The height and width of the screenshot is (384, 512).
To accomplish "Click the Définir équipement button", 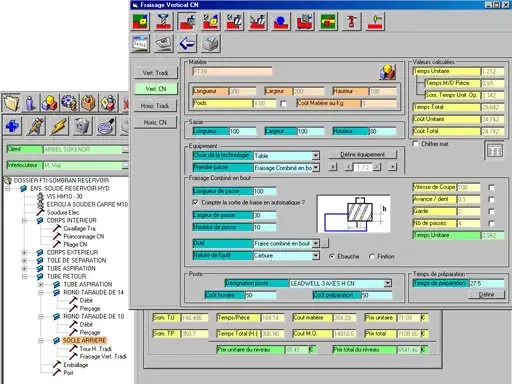I will click(362, 155).
